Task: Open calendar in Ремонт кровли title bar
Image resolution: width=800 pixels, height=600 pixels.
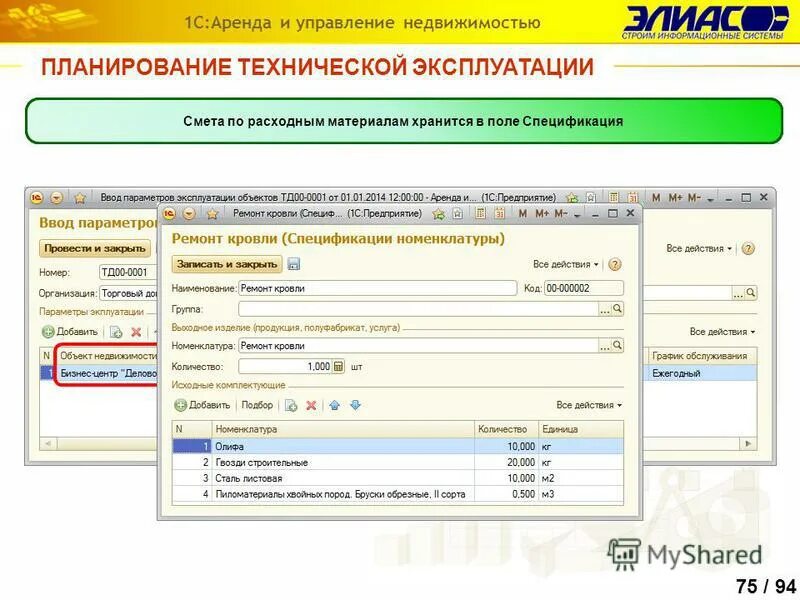Action: click(499, 213)
